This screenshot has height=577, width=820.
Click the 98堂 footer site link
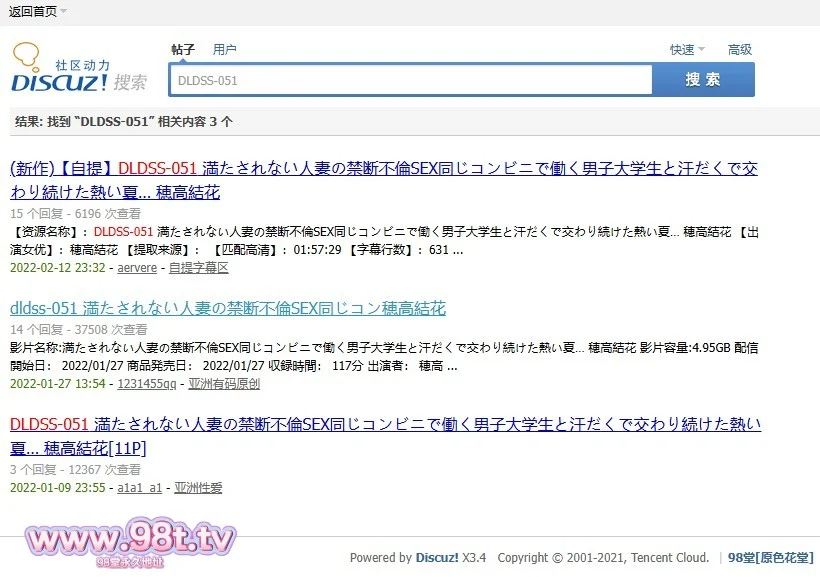pyautogui.click(x=769, y=558)
